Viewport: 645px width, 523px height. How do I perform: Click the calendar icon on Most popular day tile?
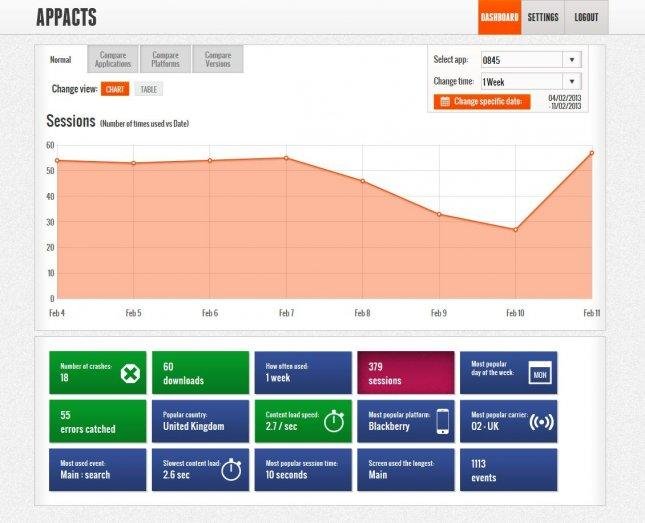[541, 373]
